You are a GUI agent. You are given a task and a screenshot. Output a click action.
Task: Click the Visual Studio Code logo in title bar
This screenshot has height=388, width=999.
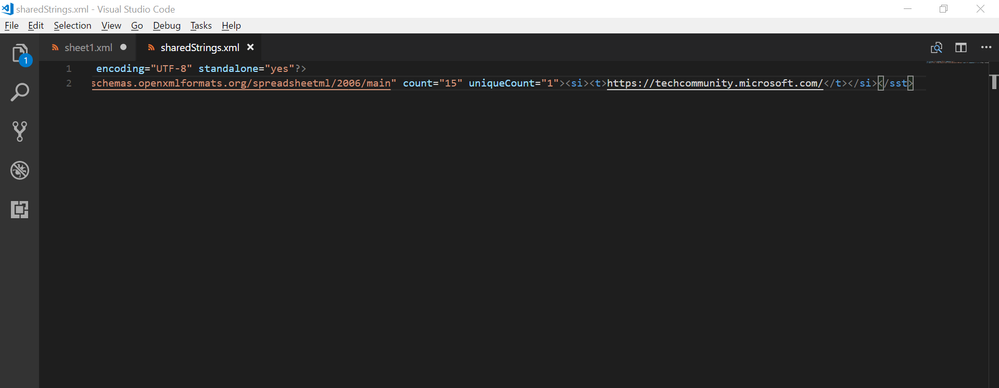click(x=8, y=9)
